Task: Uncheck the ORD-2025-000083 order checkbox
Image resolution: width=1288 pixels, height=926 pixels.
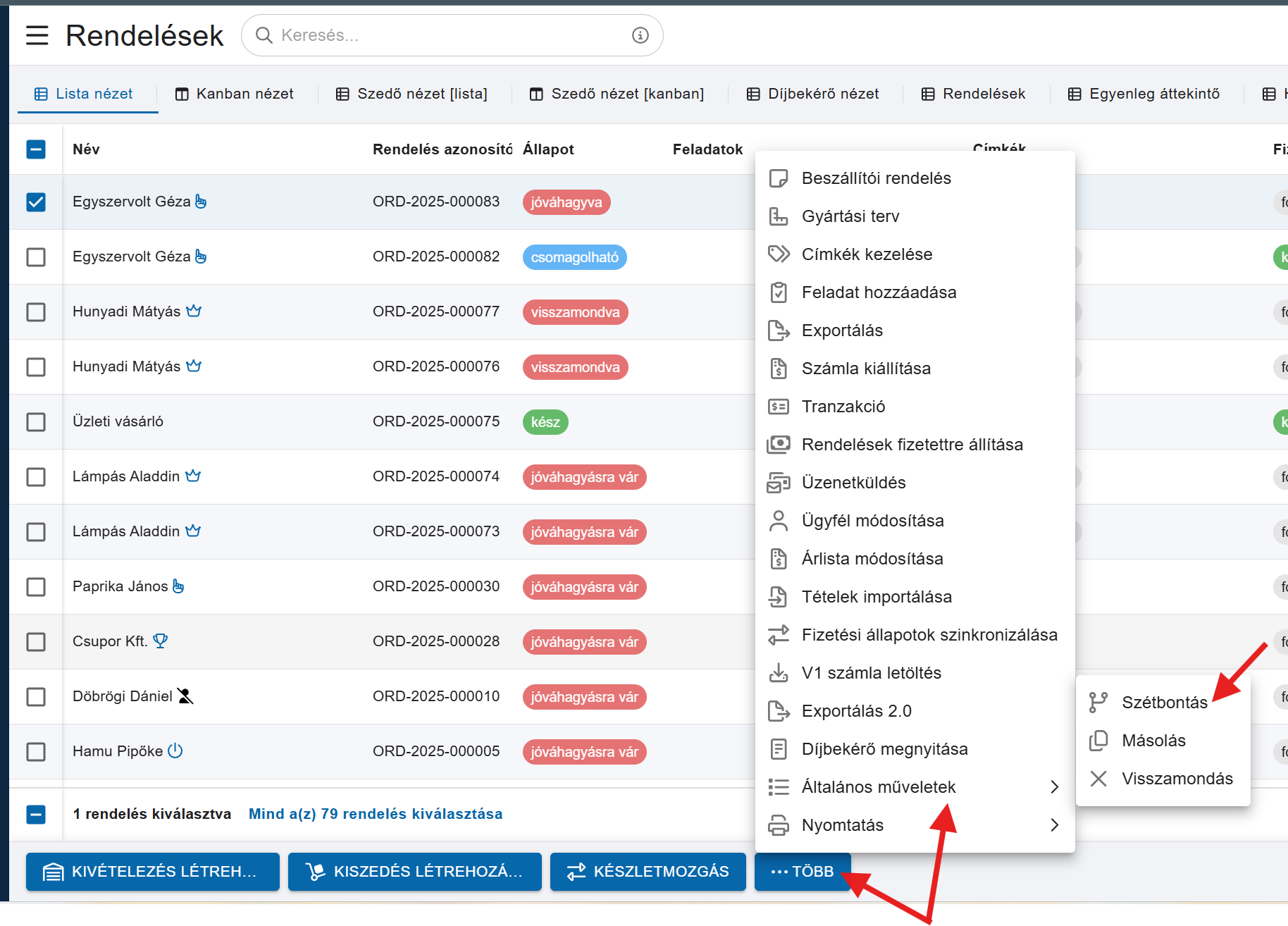Action: [x=36, y=202]
